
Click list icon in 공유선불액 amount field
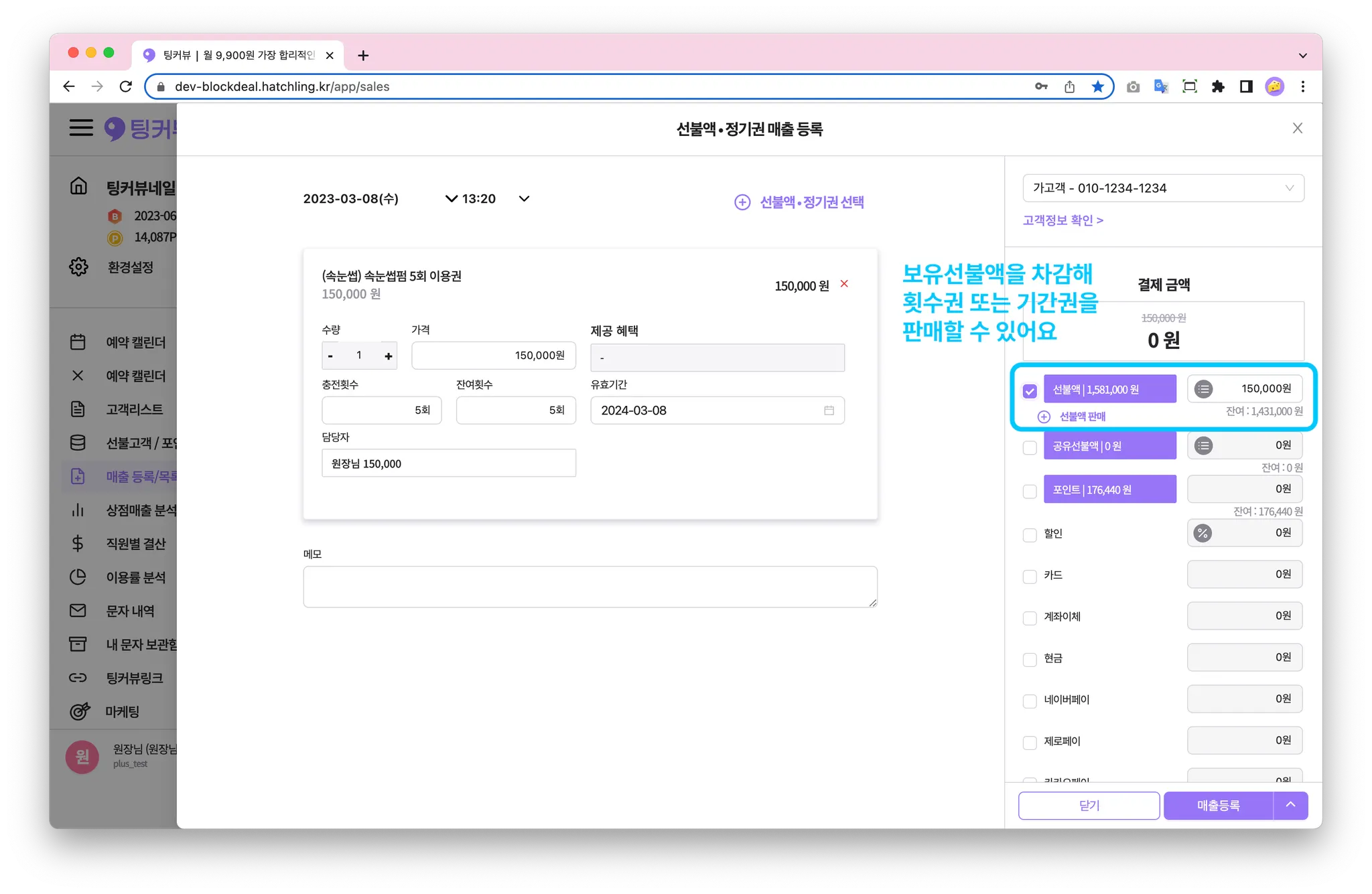coord(1203,446)
